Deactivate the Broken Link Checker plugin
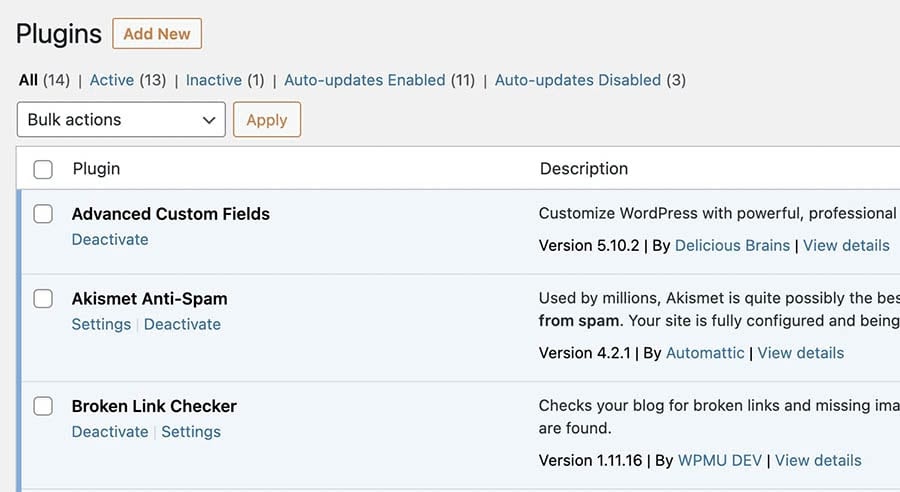 110,432
